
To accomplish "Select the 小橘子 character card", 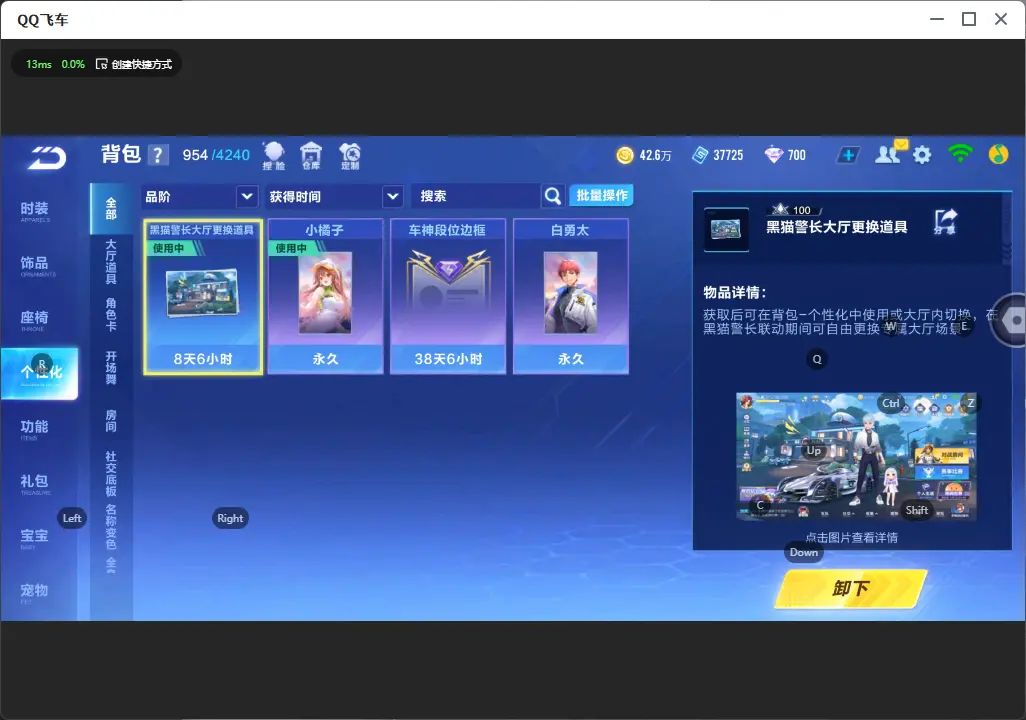I will (325, 297).
